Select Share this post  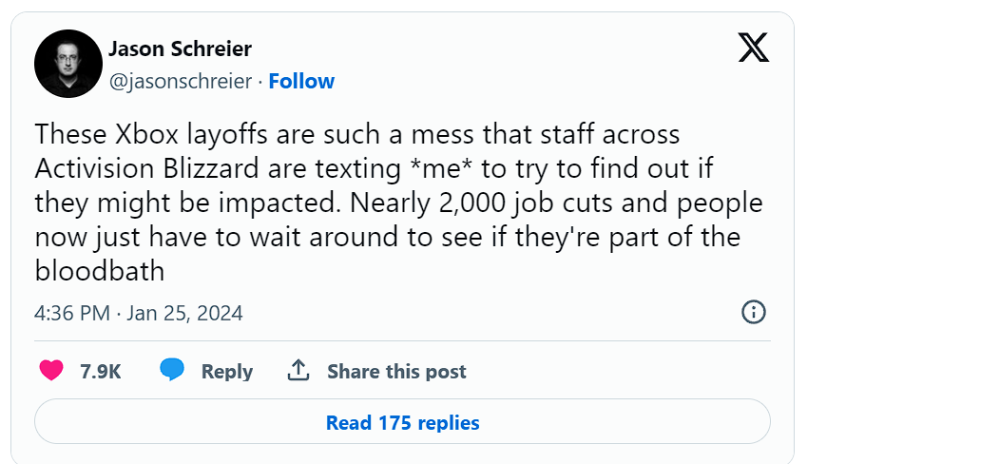(396, 371)
